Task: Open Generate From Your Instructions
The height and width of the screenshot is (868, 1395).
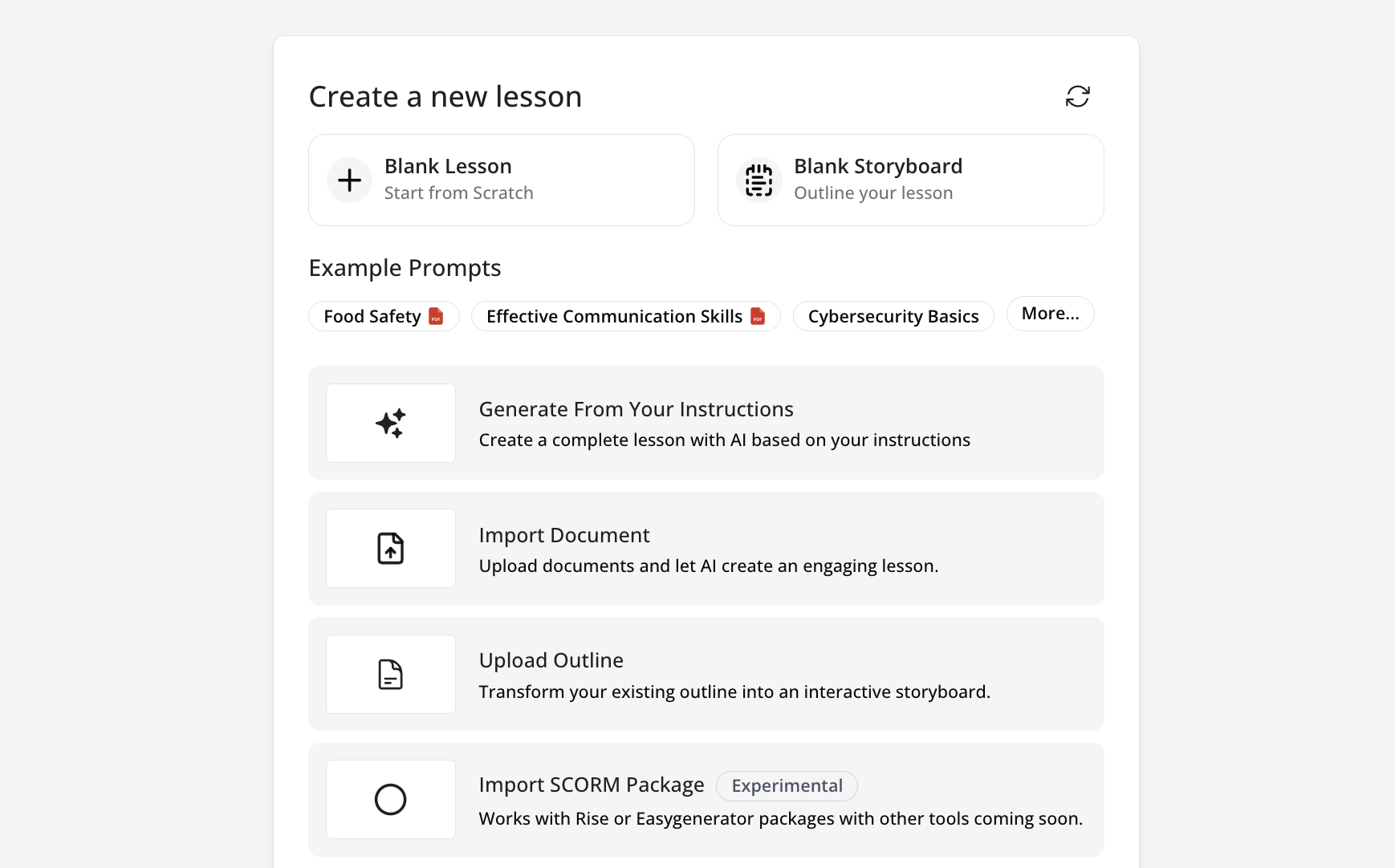Action: 706,423
